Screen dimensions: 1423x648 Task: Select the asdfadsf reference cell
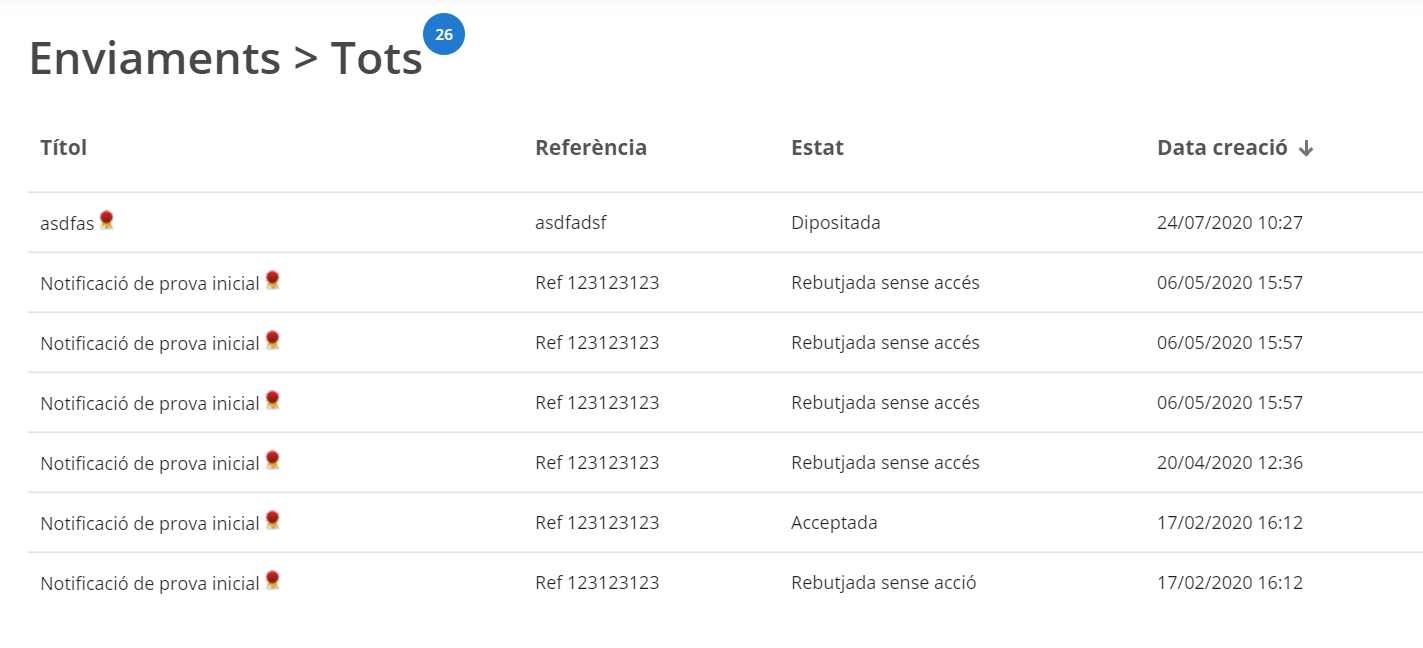571,222
